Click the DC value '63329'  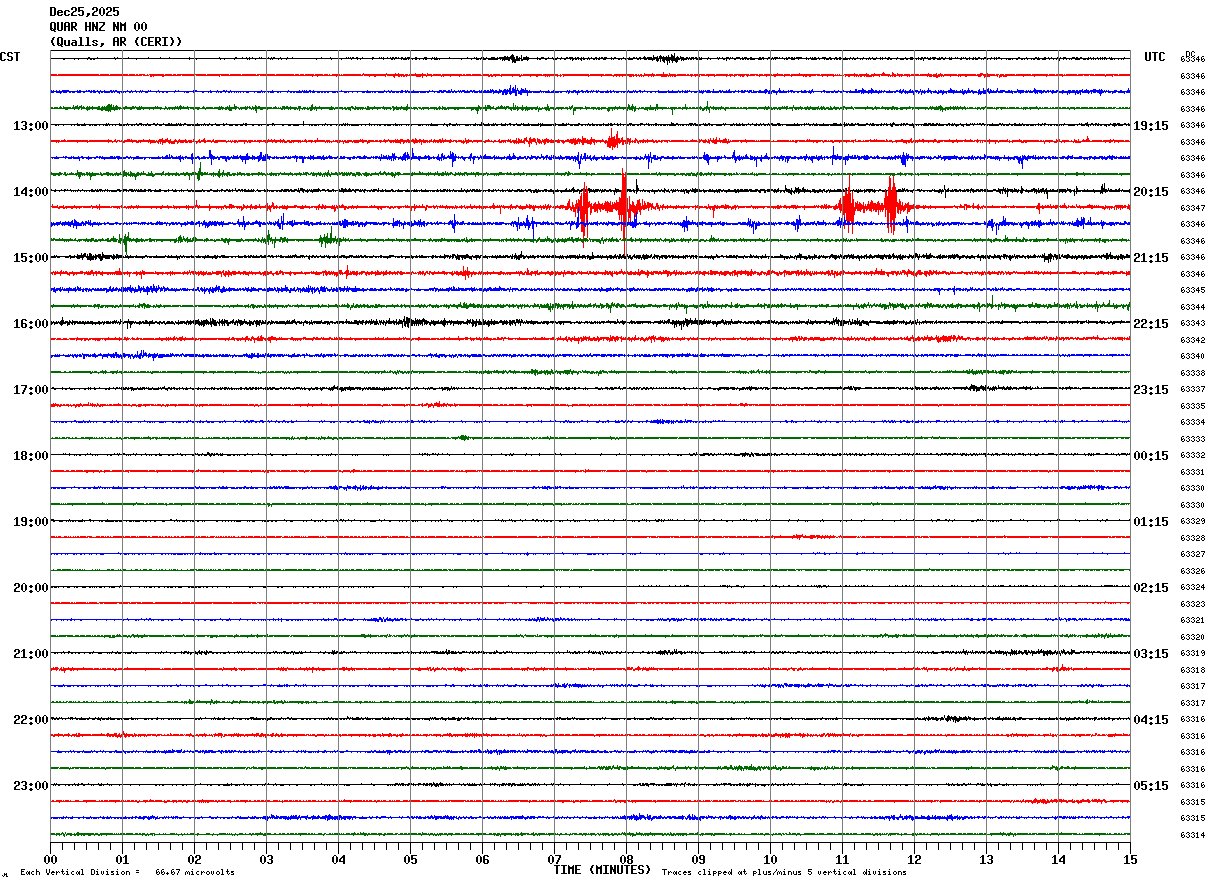[x=1192, y=521]
